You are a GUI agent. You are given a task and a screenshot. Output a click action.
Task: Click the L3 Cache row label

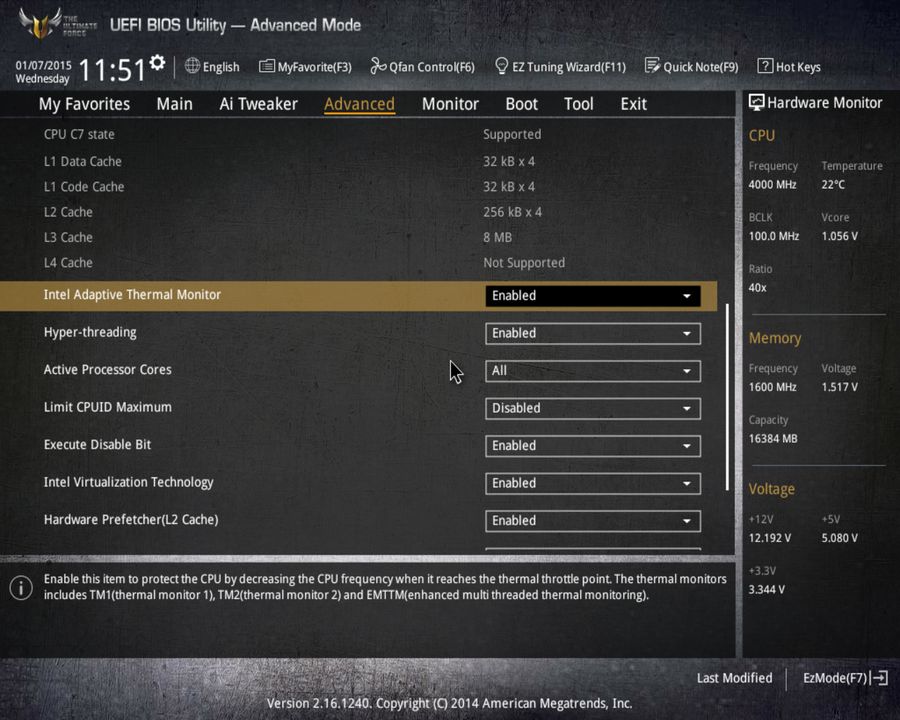(68, 237)
